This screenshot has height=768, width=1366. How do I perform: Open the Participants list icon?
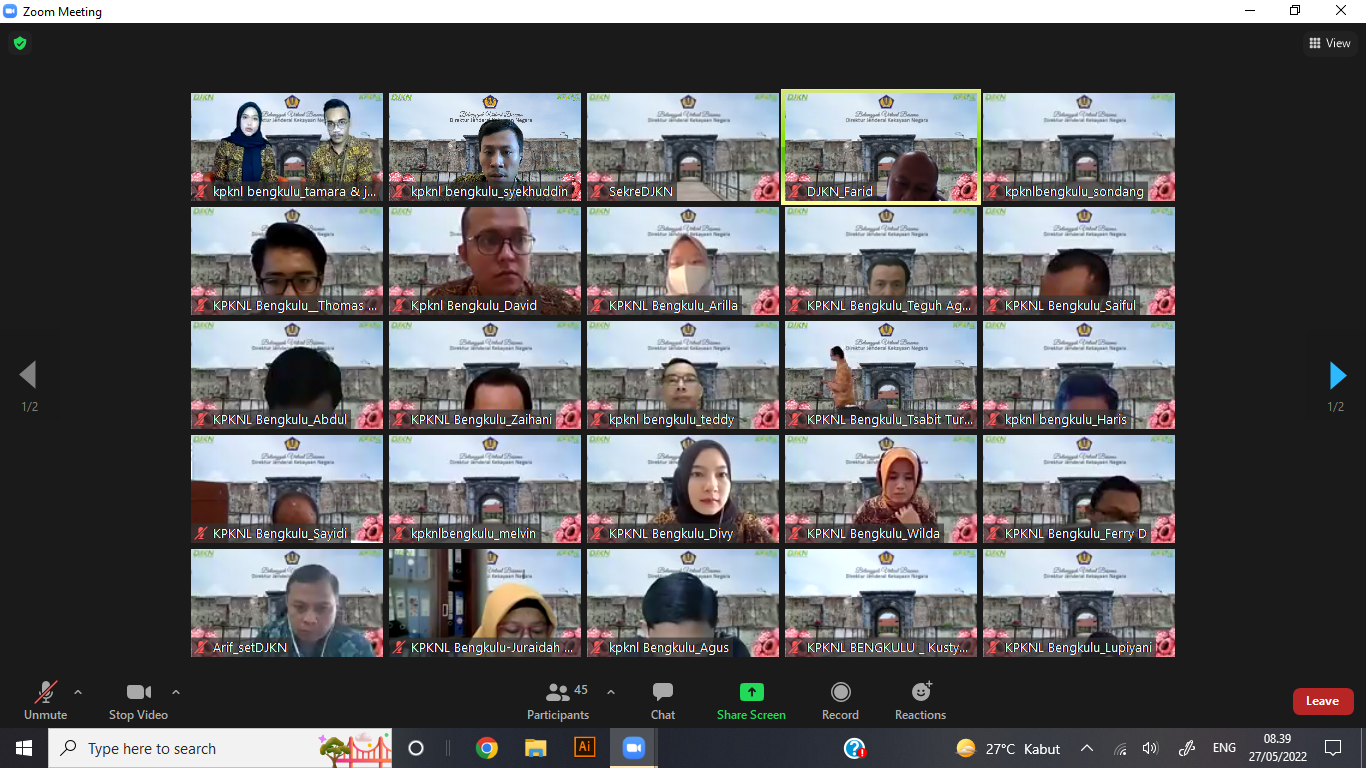[558, 693]
